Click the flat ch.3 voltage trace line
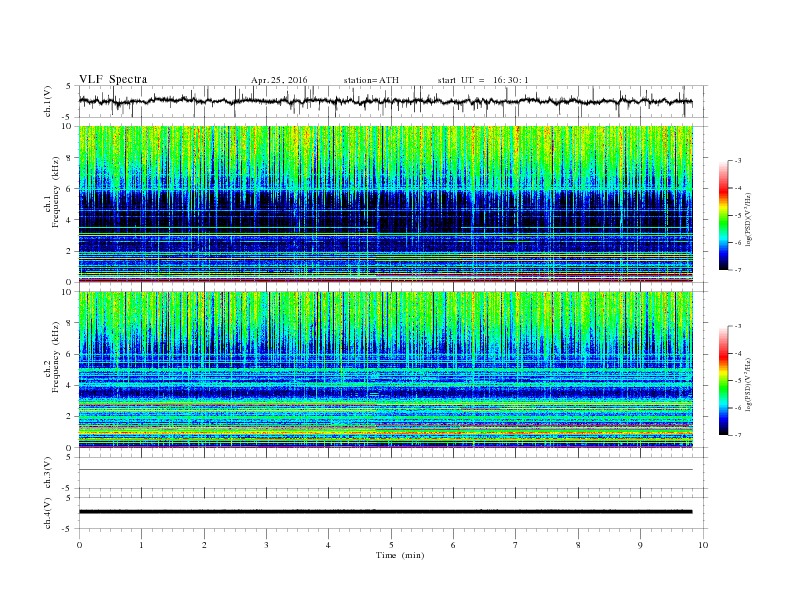 click(x=385, y=470)
